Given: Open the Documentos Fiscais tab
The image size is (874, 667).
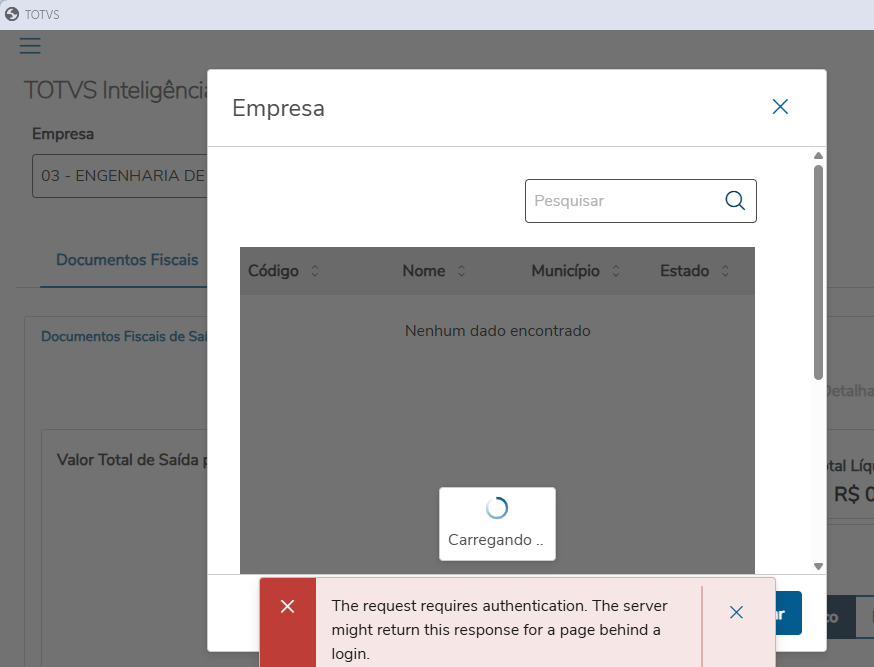Looking at the screenshot, I should point(127,260).
